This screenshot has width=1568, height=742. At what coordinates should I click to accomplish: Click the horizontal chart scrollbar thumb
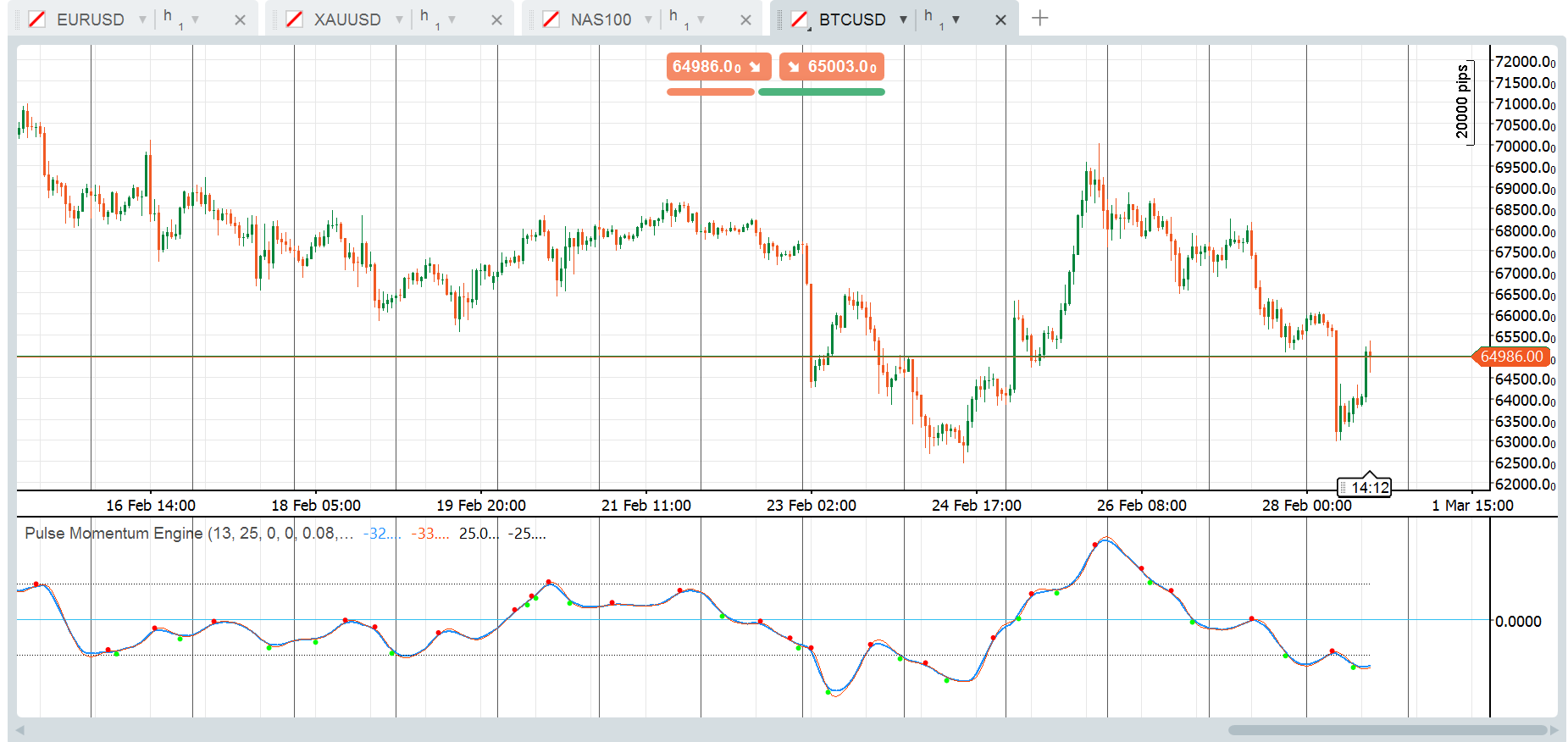(x=1387, y=730)
